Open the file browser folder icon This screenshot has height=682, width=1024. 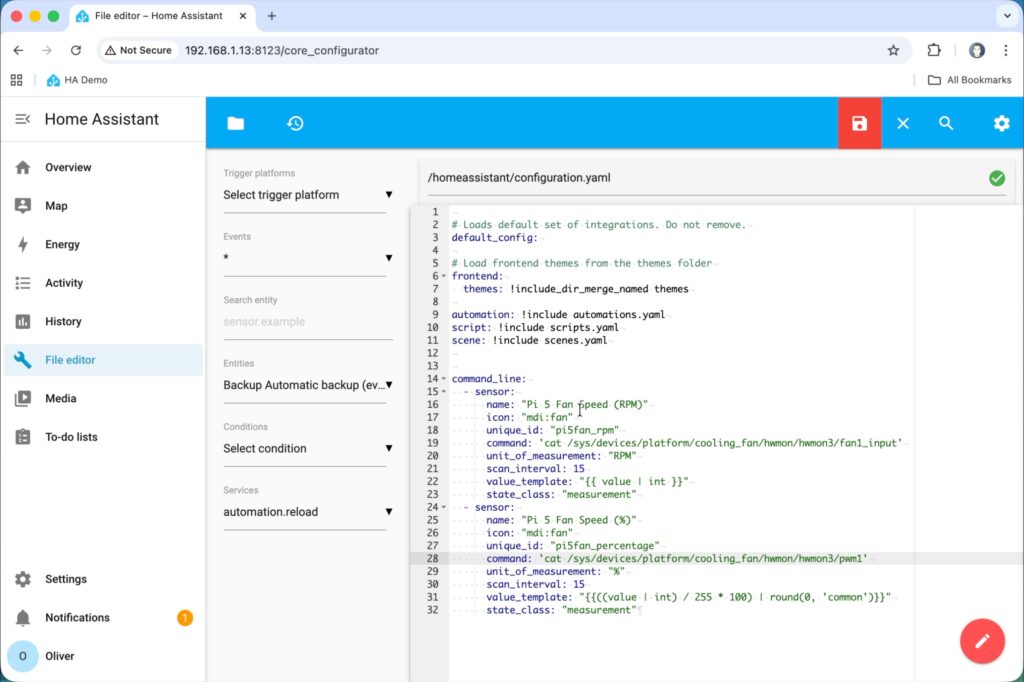point(235,123)
